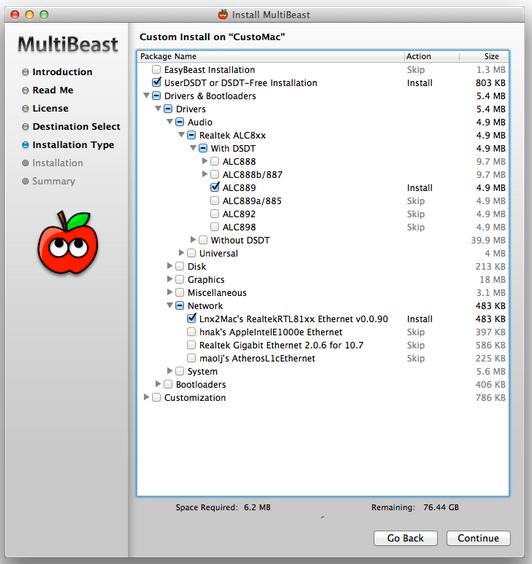532x564 pixels.
Task: Click the Go Back button
Action: [405, 538]
